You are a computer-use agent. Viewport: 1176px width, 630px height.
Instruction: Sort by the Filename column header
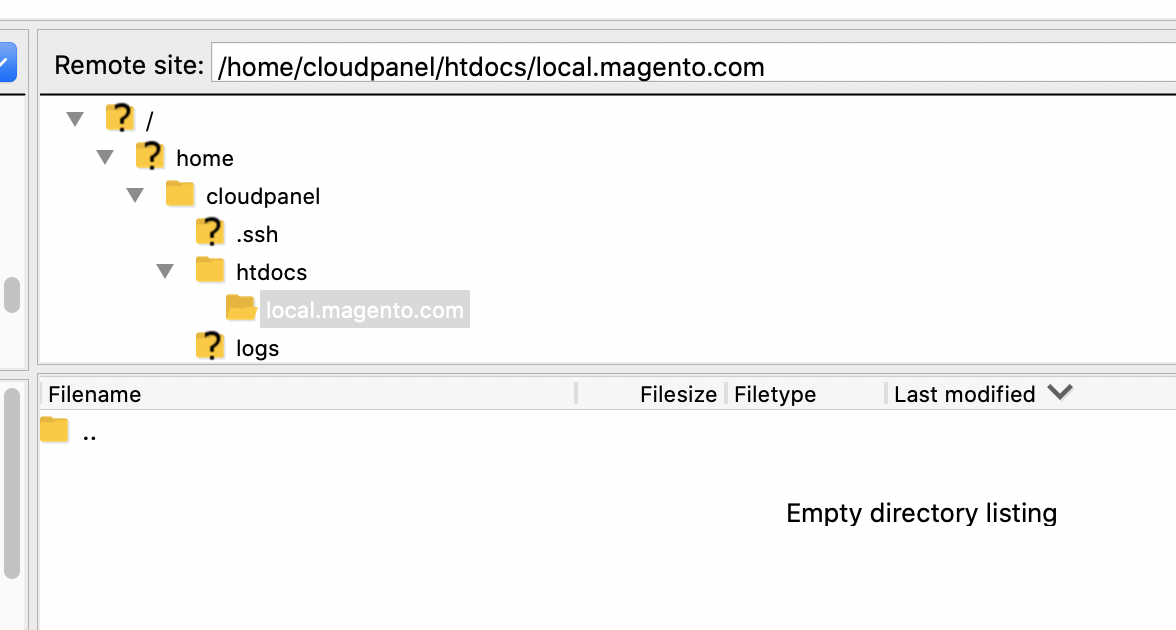coord(95,394)
